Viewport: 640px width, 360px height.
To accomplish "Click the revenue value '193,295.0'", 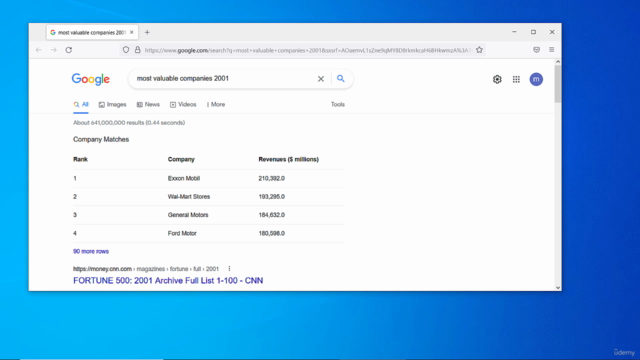I will pos(271,197).
